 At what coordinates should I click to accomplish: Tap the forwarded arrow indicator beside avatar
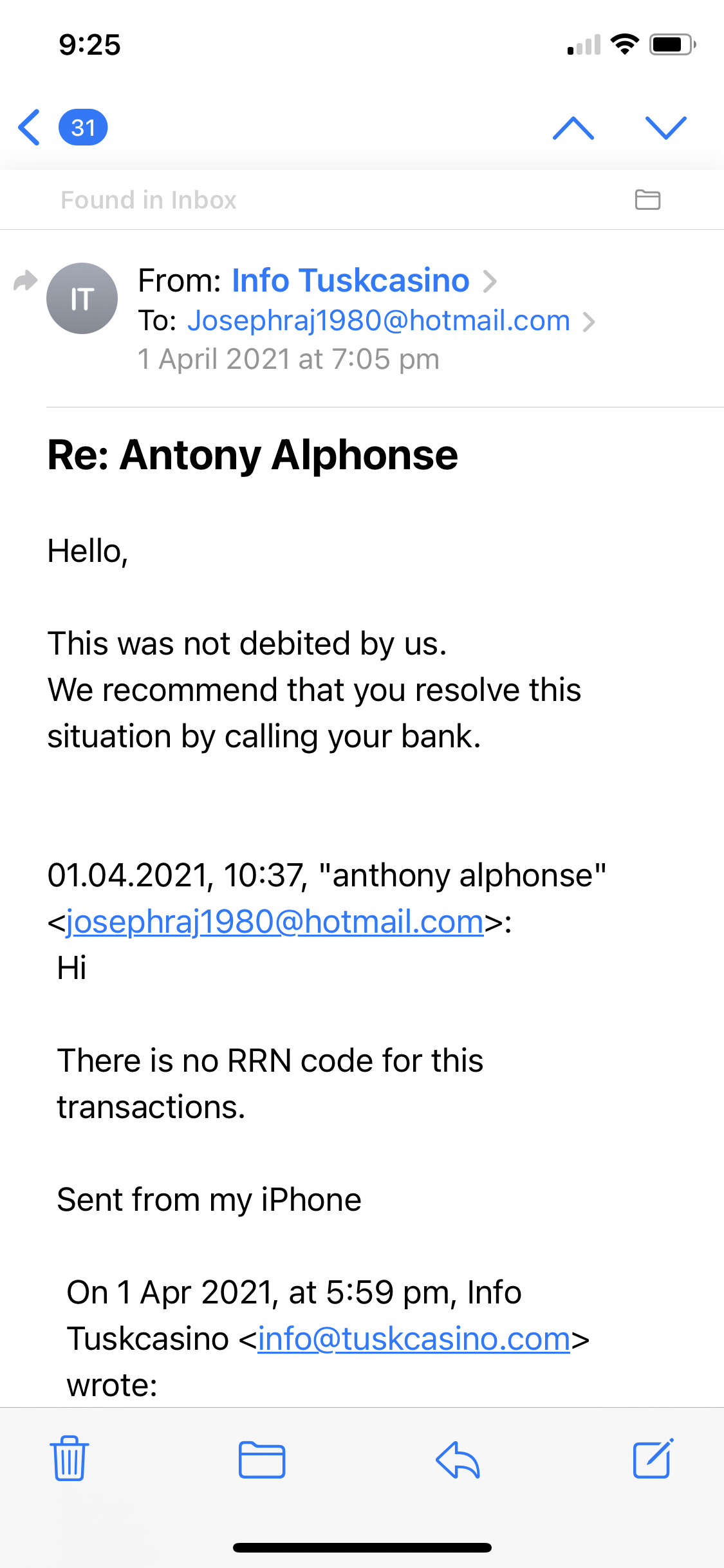(x=26, y=281)
